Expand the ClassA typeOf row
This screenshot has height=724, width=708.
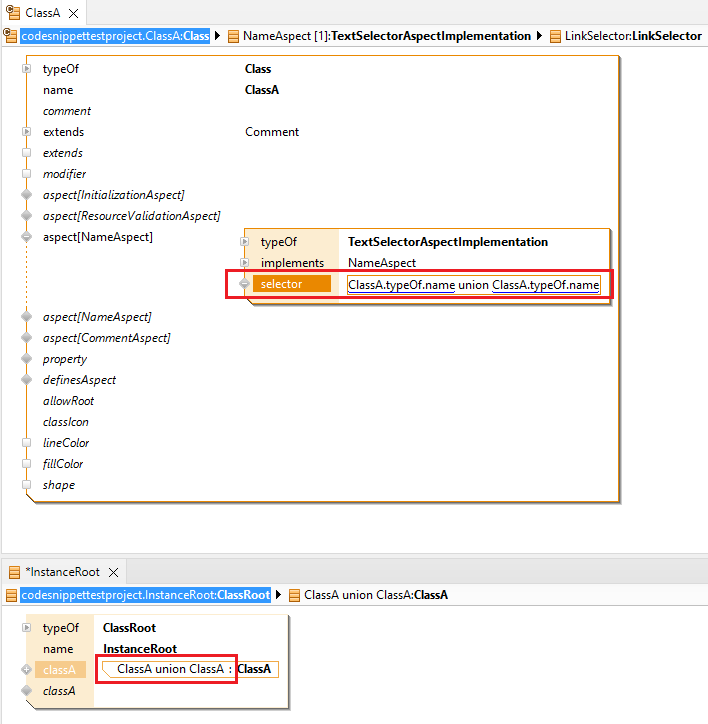click(x=26, y=69)
